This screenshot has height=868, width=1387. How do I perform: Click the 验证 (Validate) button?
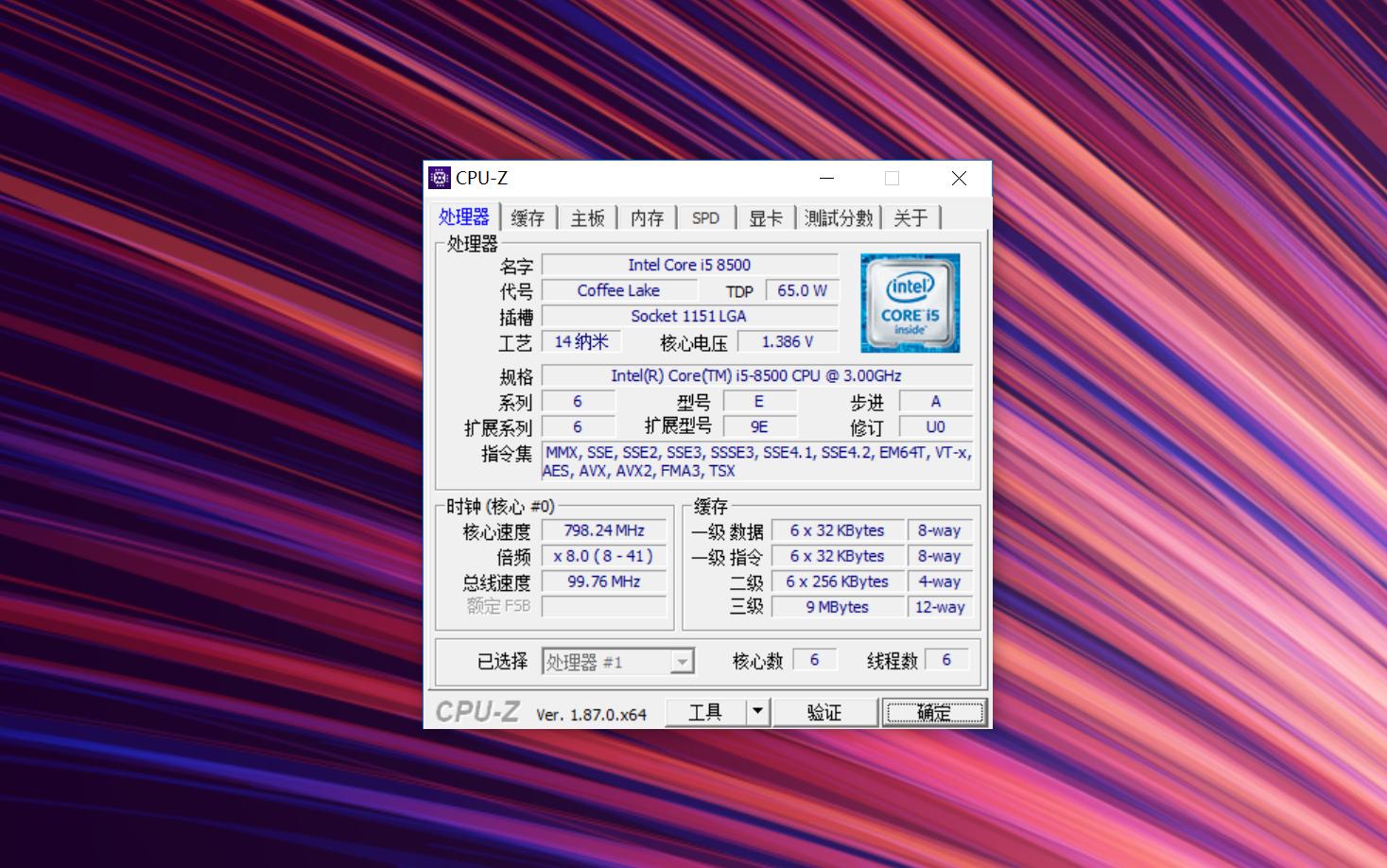[824, 711]
